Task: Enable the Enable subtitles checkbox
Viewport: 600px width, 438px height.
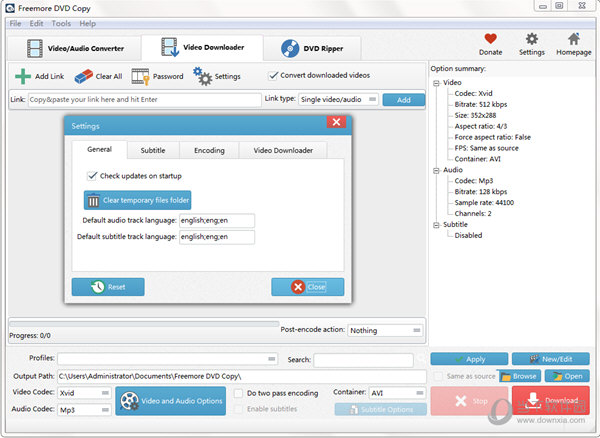Action: click(x=238, y=409)
